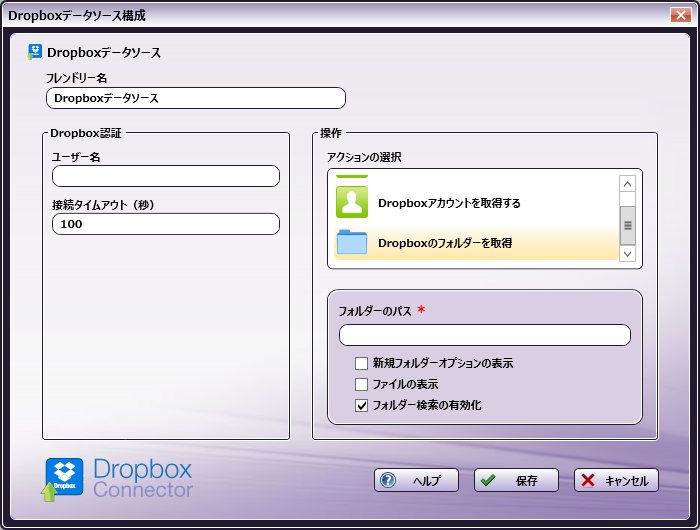Open help with ヘルプ button

416,480
